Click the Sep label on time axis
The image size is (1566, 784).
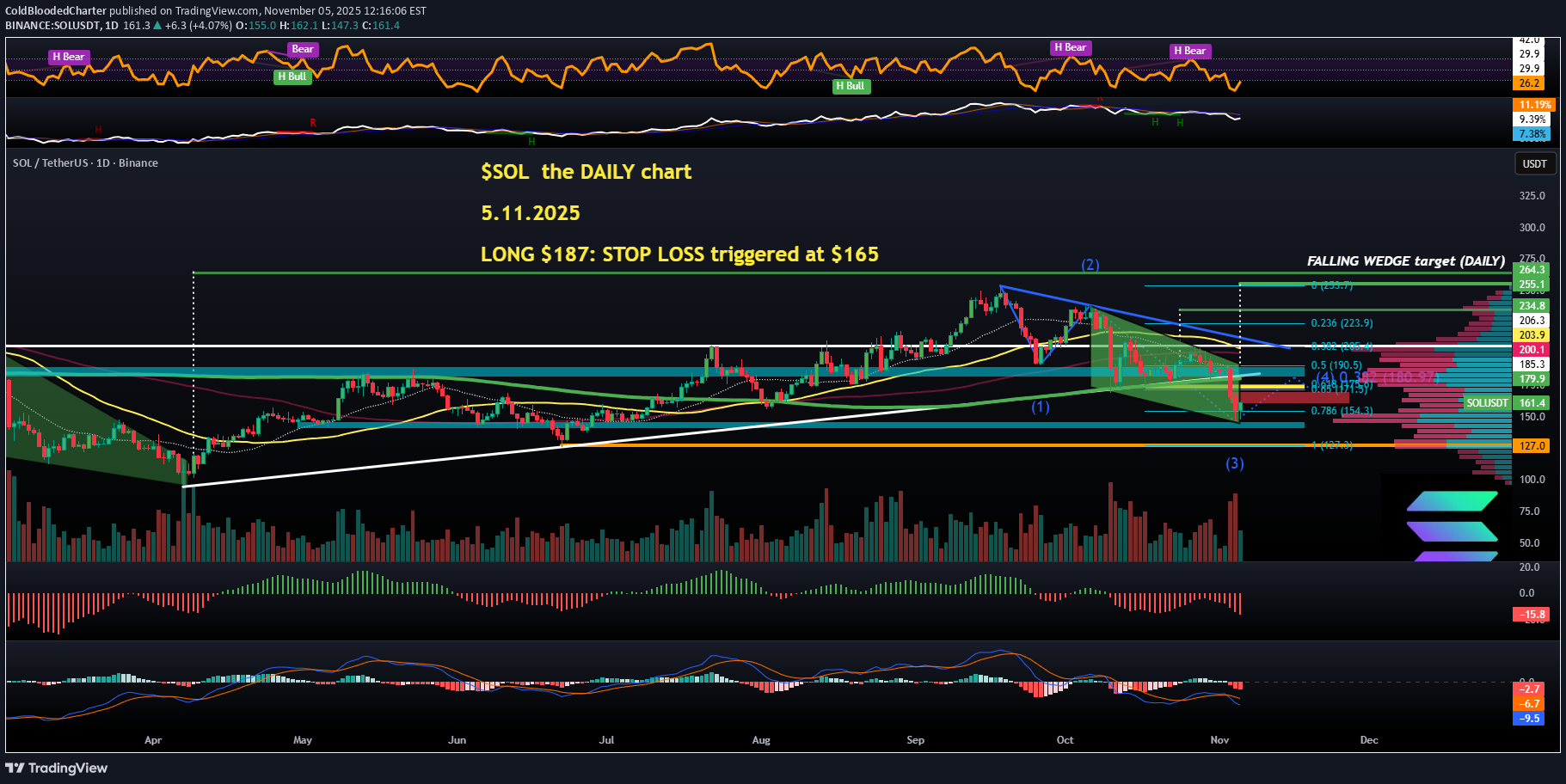click(x=915, y=740)
